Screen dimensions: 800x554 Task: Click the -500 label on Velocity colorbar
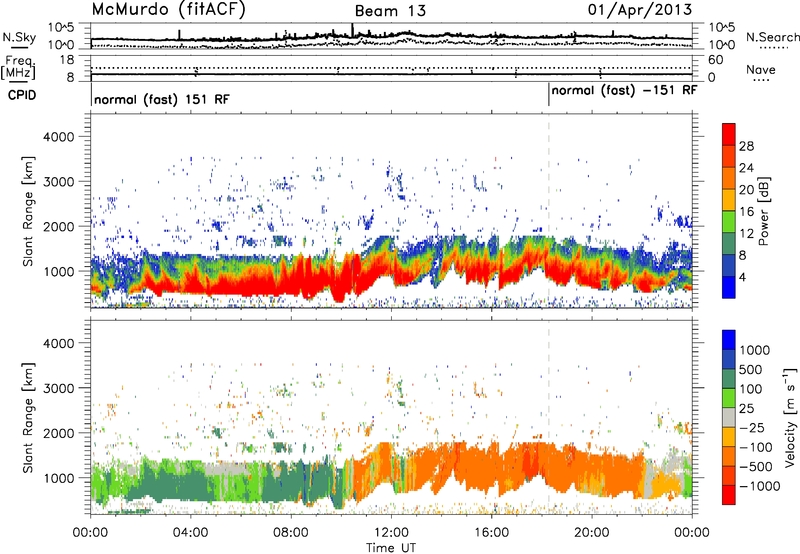point(756,466)
